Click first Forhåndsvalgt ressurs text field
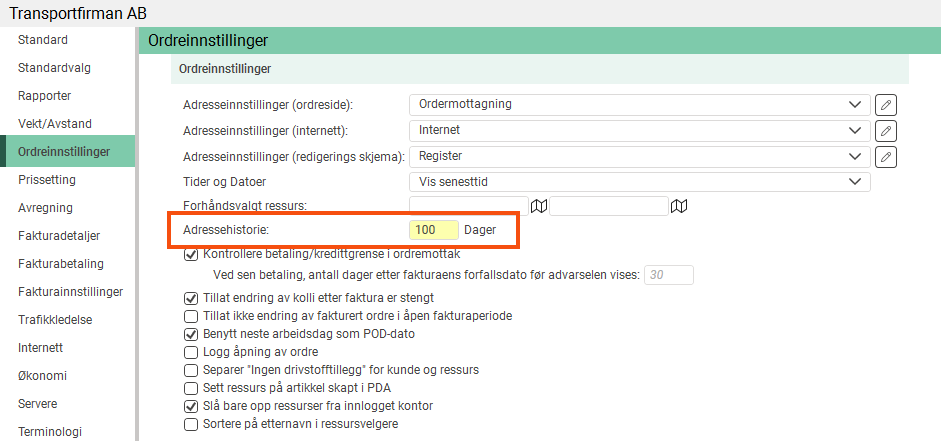 click(468, 206)
